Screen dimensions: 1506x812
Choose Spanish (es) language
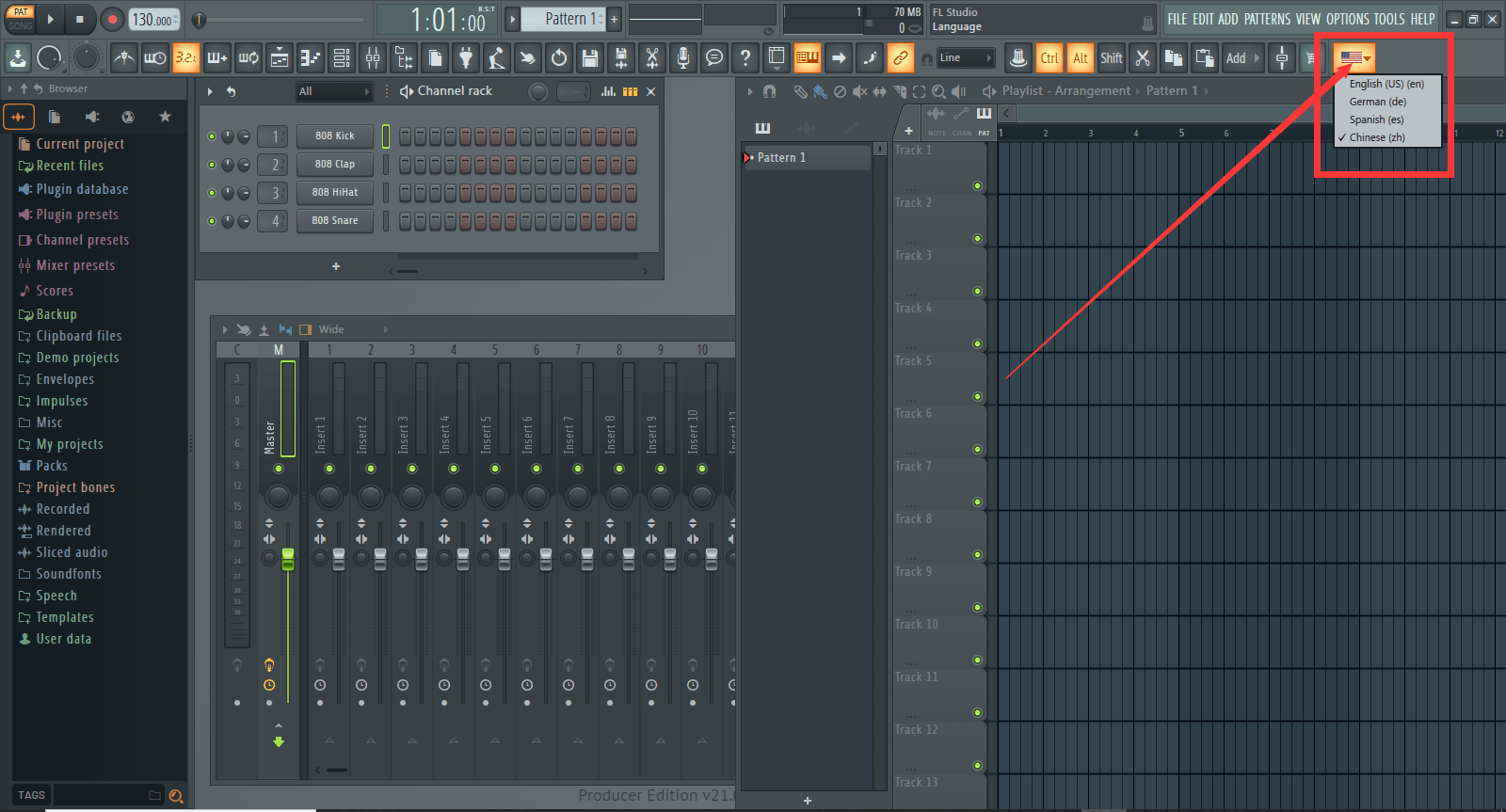pyautogui.click(x=1388, y=119)
